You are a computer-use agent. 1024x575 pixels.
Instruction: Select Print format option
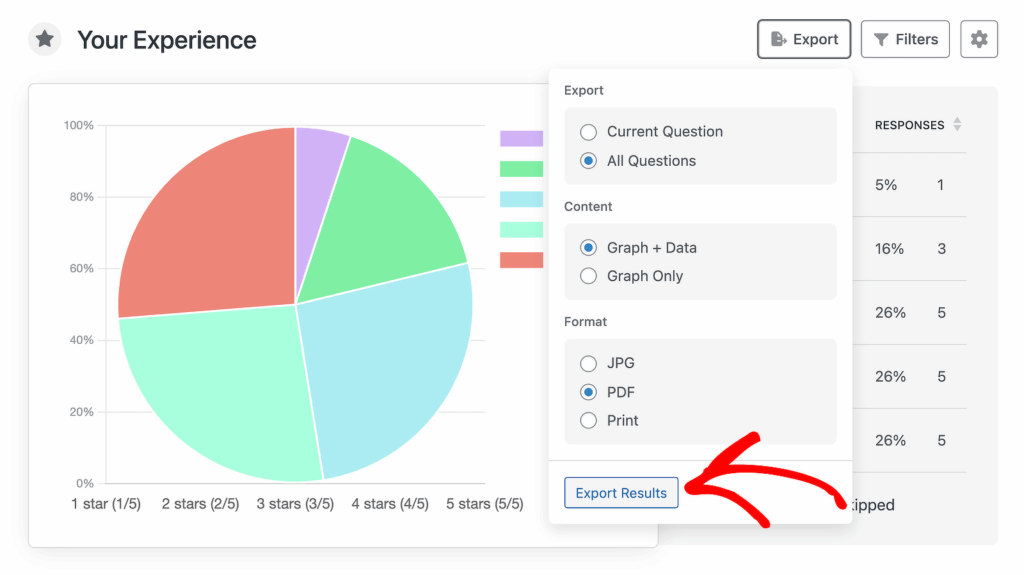click(589, 421)
